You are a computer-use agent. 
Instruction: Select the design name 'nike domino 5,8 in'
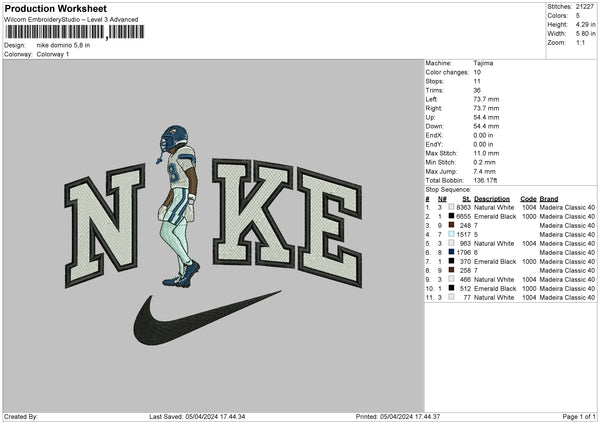(64, 45)
